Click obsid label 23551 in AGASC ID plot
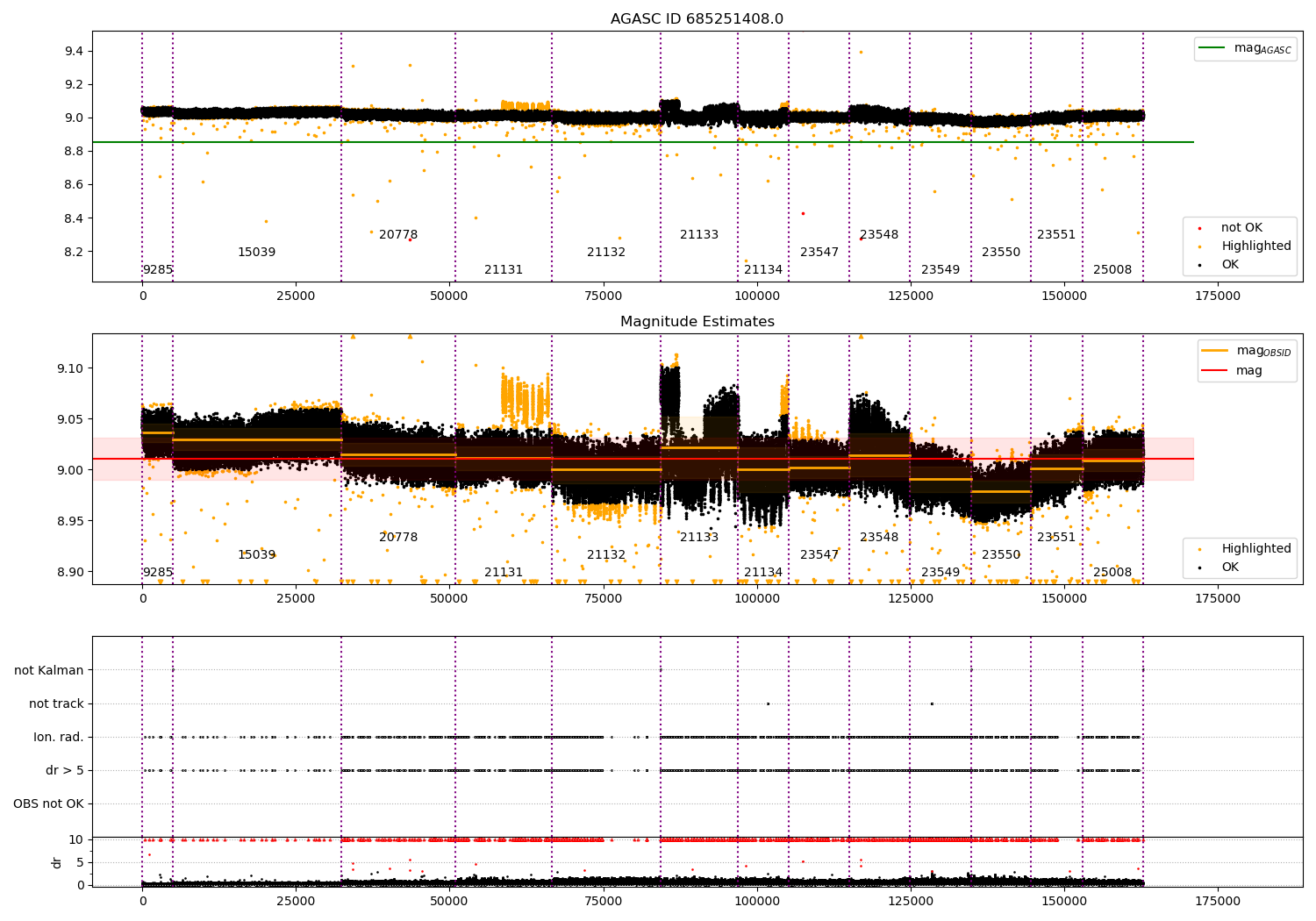1316x921 pixels. tap(1056, 235)
